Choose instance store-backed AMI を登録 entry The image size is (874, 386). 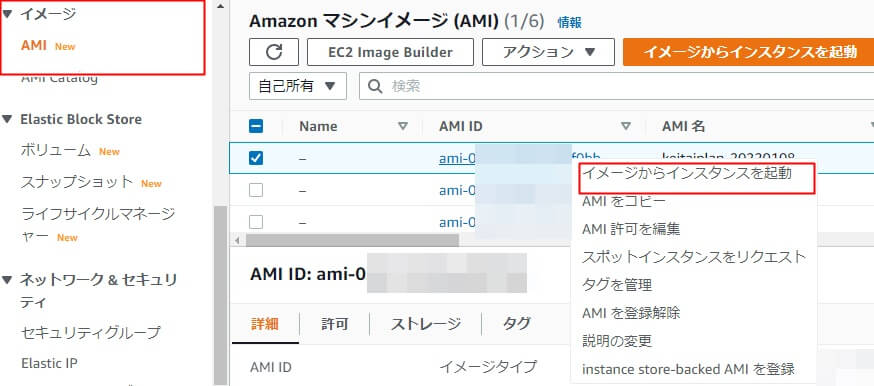click(688, 369)
